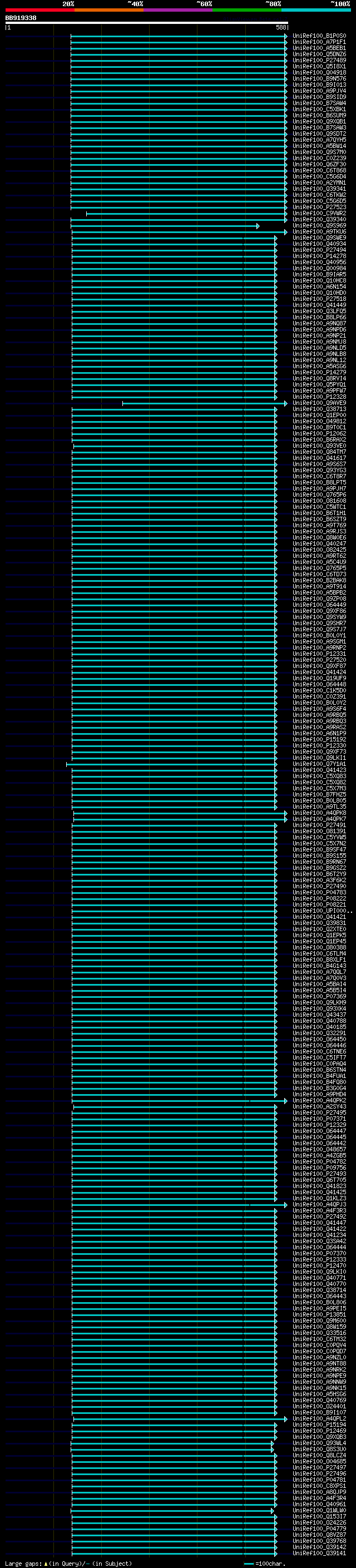Click the Large gaps legend text
The height and width of the screenshot is (1568, 356).
68,1563
